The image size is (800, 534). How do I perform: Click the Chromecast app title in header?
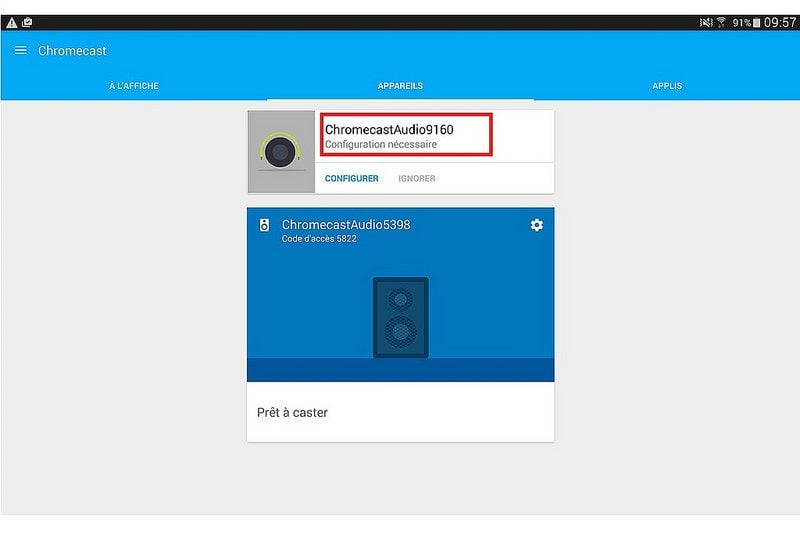(72, 50)
